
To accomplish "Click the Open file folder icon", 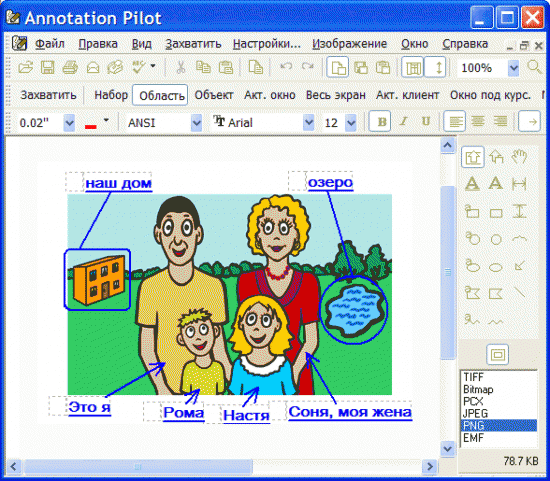I will (26, 67).
